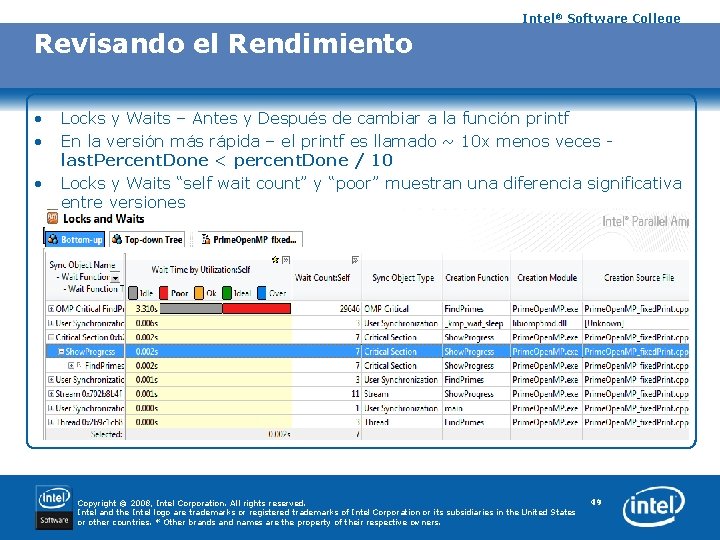Open the PrimeOpenMP fixed... source tab
Viewport: 720px width, 540px height.
pos(250,239)
